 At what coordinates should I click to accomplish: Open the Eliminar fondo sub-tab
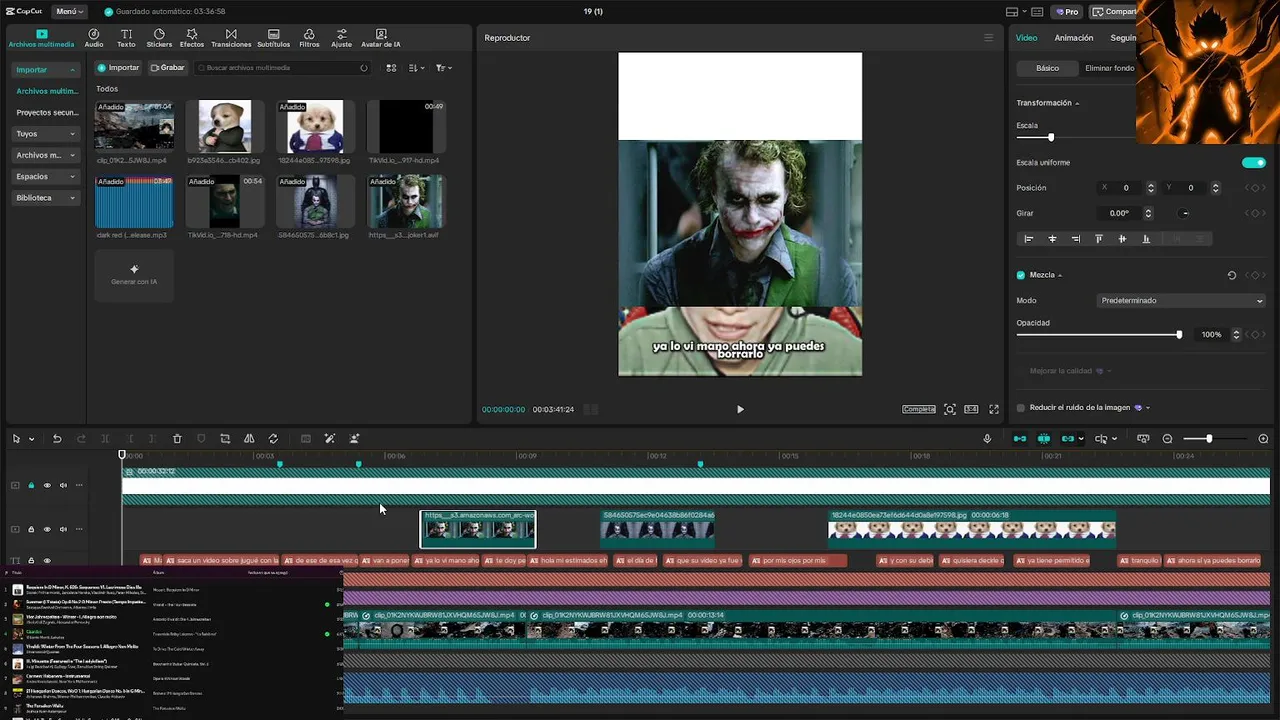pyautogui.click(x=1109, y=69)
